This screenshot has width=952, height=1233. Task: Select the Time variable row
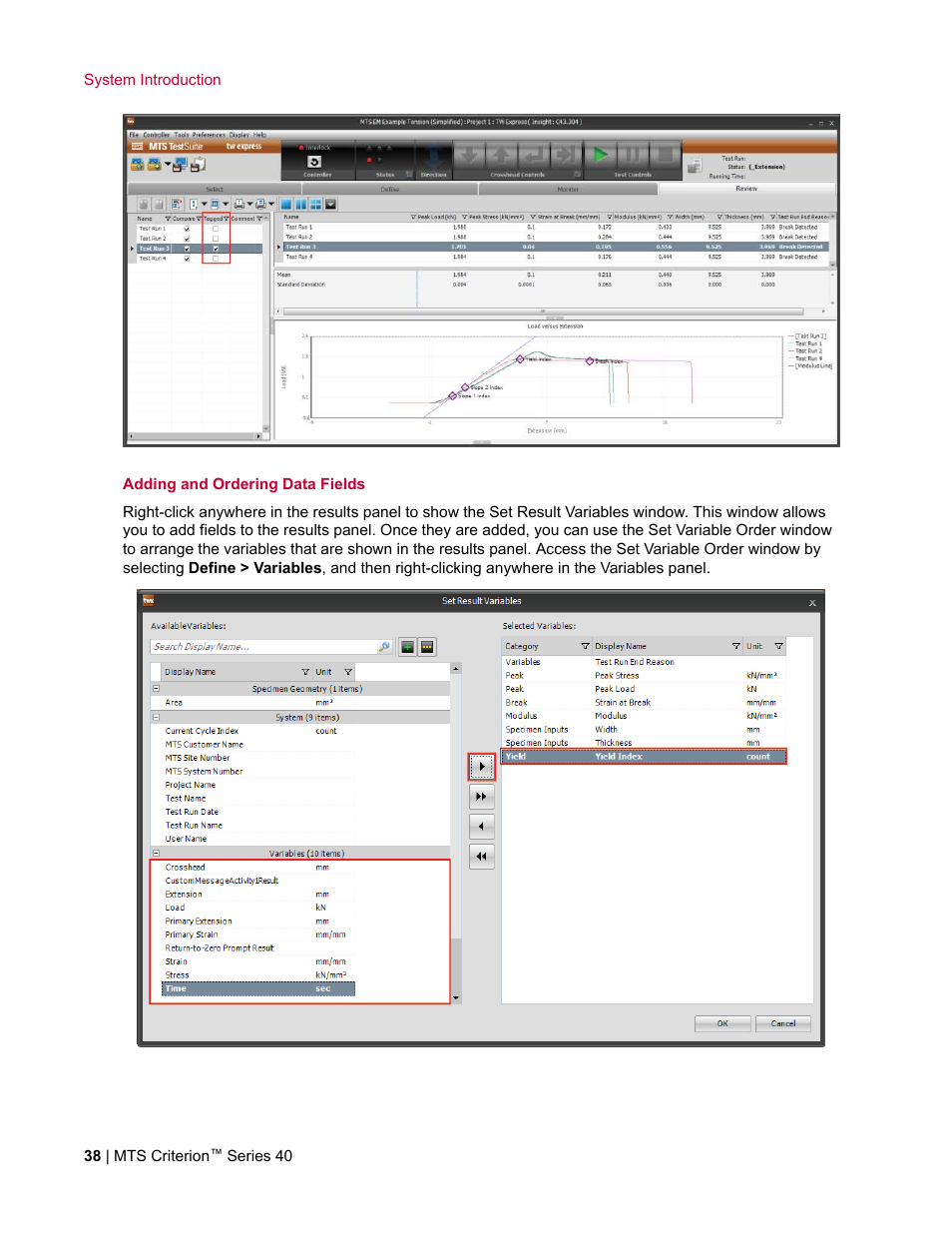257,989
